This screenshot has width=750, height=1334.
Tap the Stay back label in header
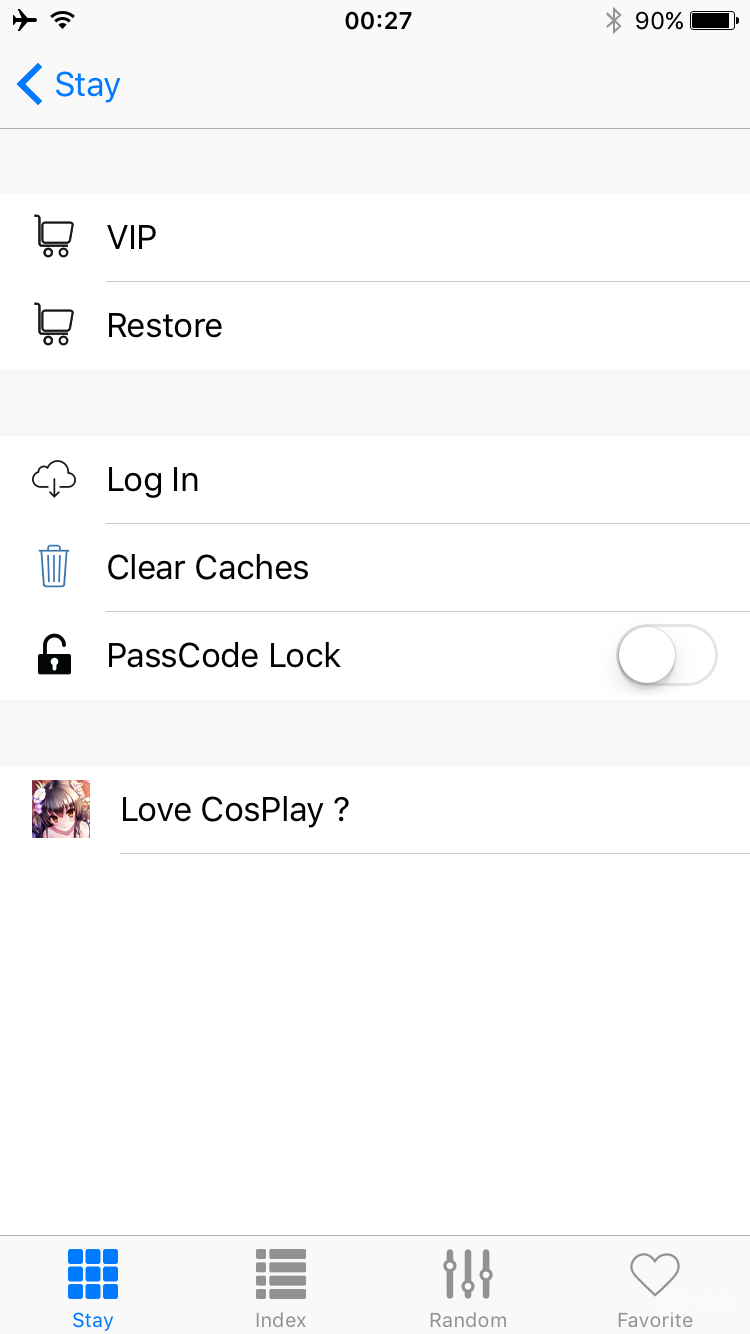88,85
